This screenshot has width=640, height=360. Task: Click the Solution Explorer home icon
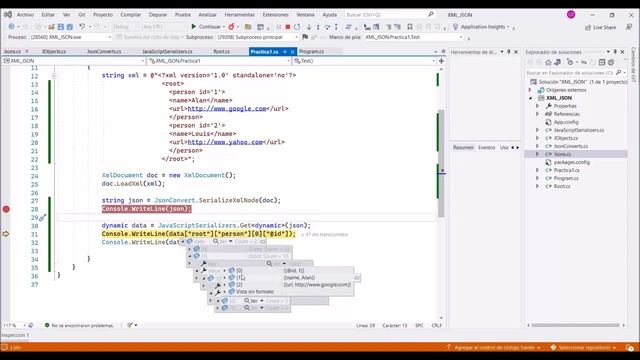548,62
